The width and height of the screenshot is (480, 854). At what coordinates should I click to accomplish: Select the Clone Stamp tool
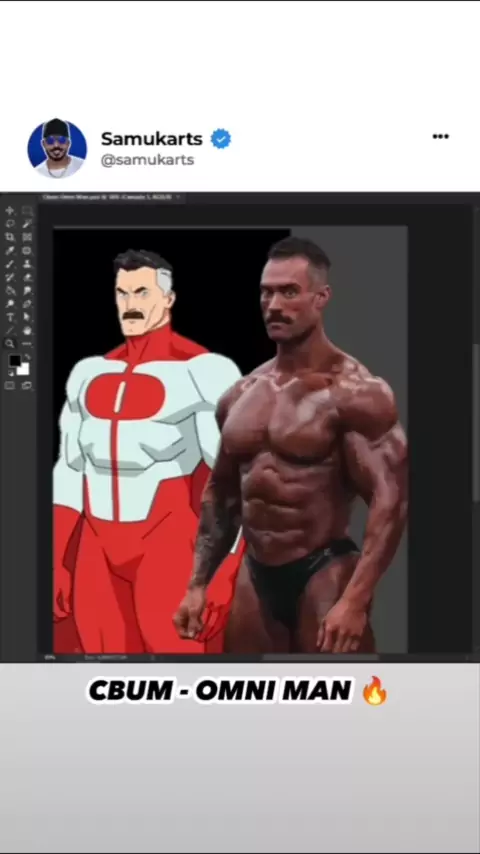point(27,265)
